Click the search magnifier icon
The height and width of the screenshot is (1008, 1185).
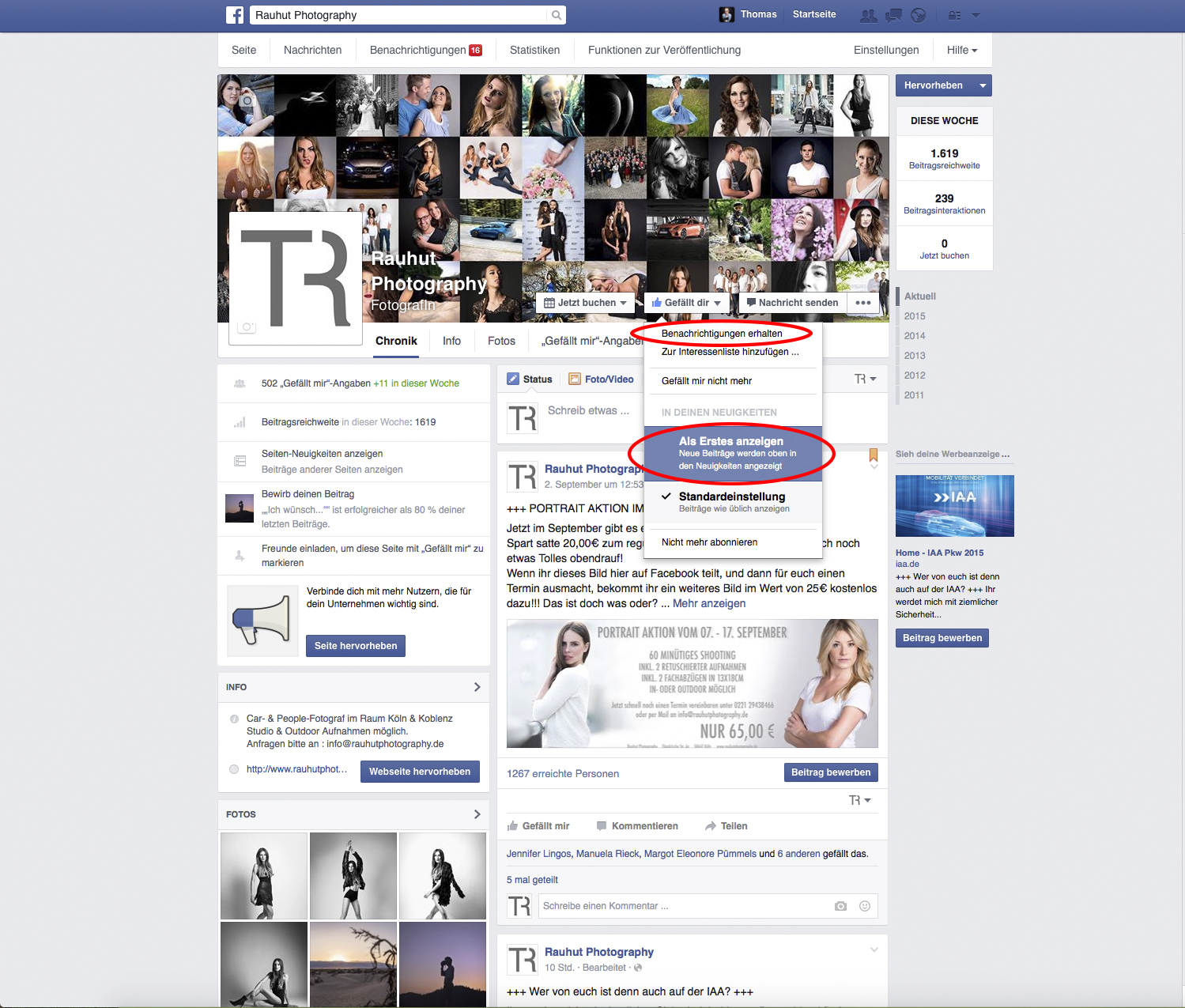coord(557,15)
